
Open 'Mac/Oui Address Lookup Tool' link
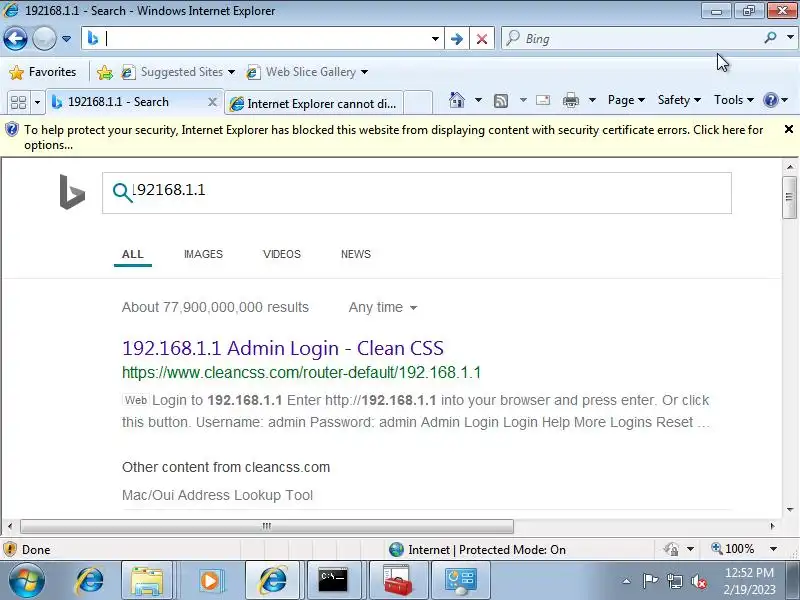coord(217,495)
